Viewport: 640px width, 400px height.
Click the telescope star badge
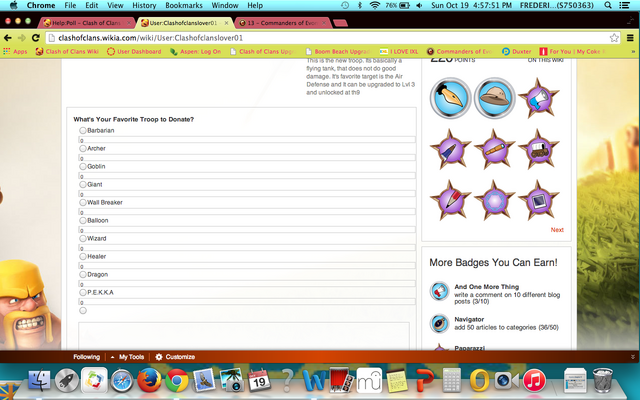pos(494,149)
